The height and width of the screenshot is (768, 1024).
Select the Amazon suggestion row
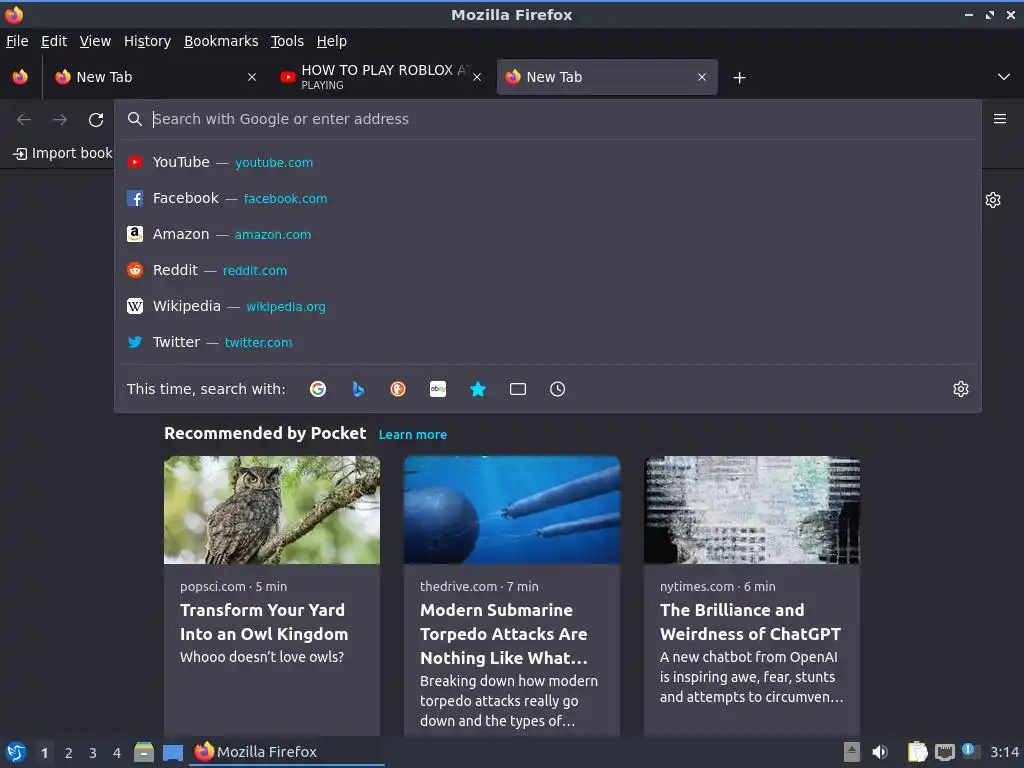coord(548,234)
